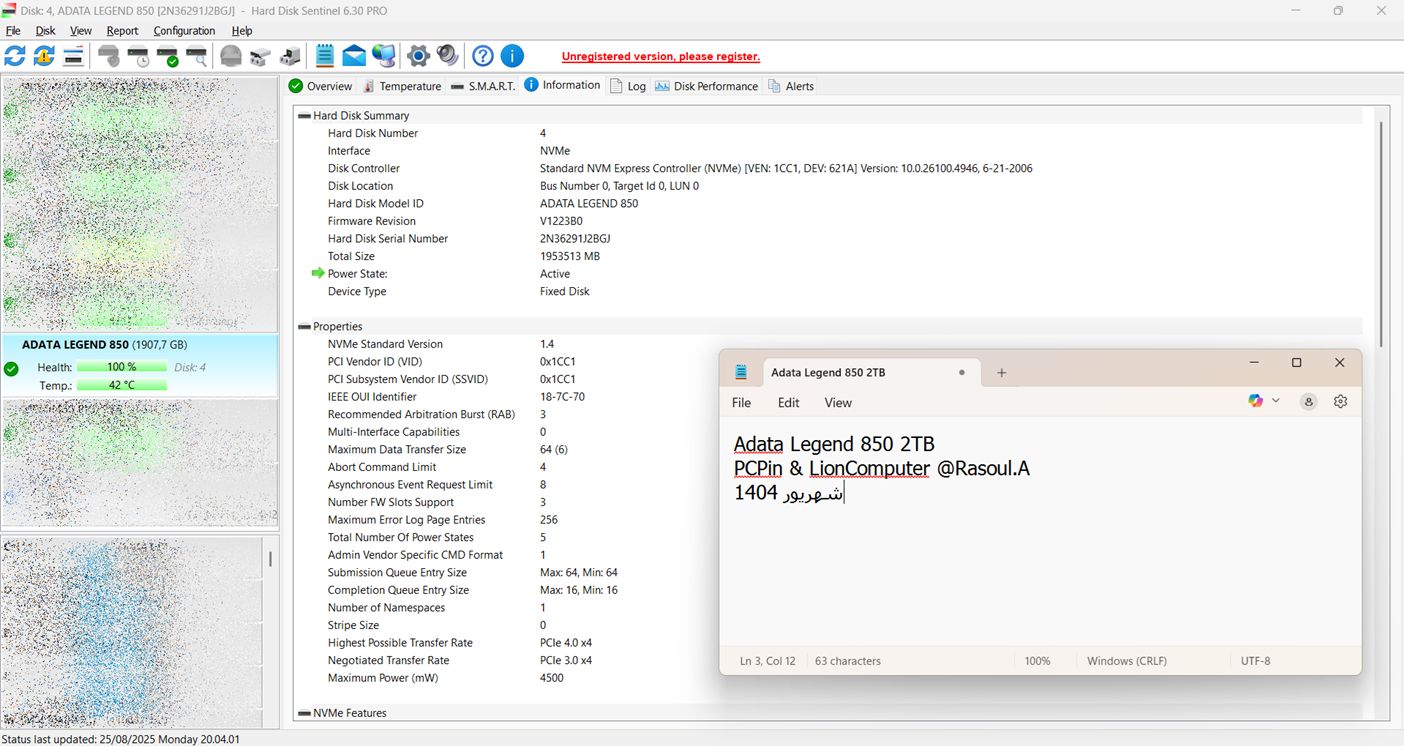Screen dimensions: 1404x746
Task: Switch to the Log tab
Action: (x=628, y=86)
